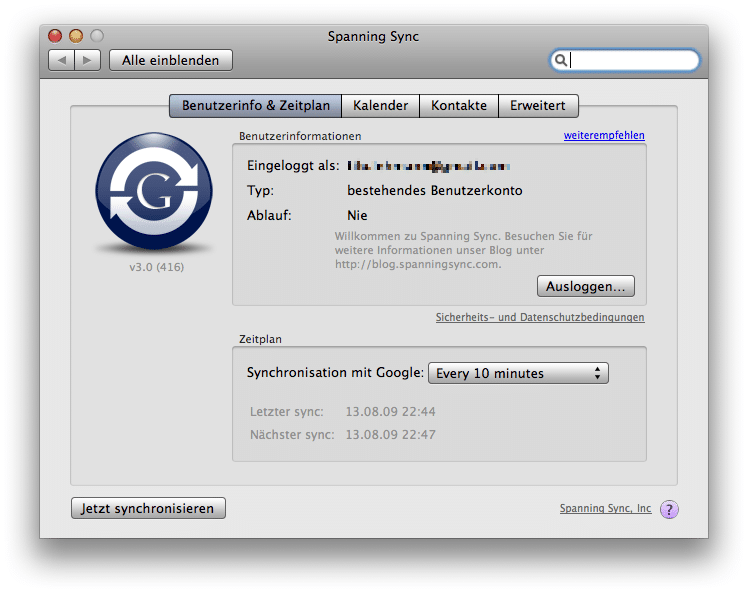Viewport: 748px width, 593px height.
Task: Switch to Benutzerinfo & Zeitplan tab
Action: click(256, 105)
